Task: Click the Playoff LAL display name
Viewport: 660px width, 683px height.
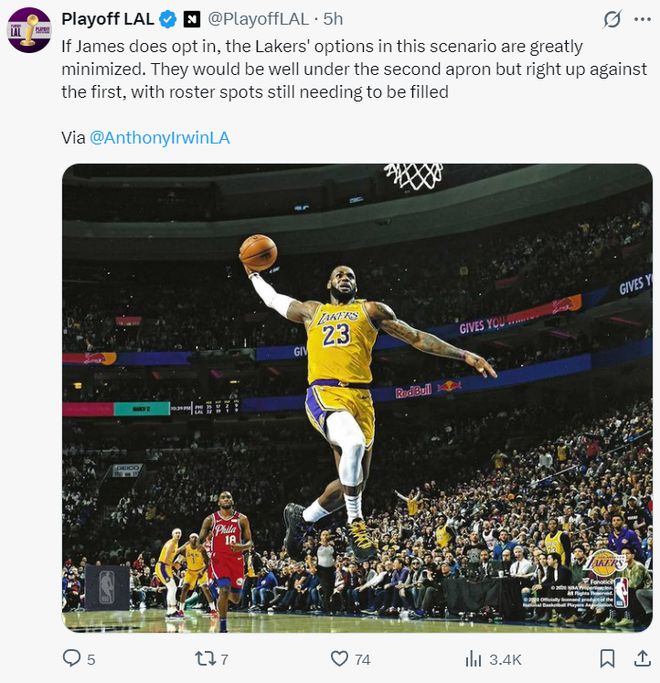Action: (107, 19)
